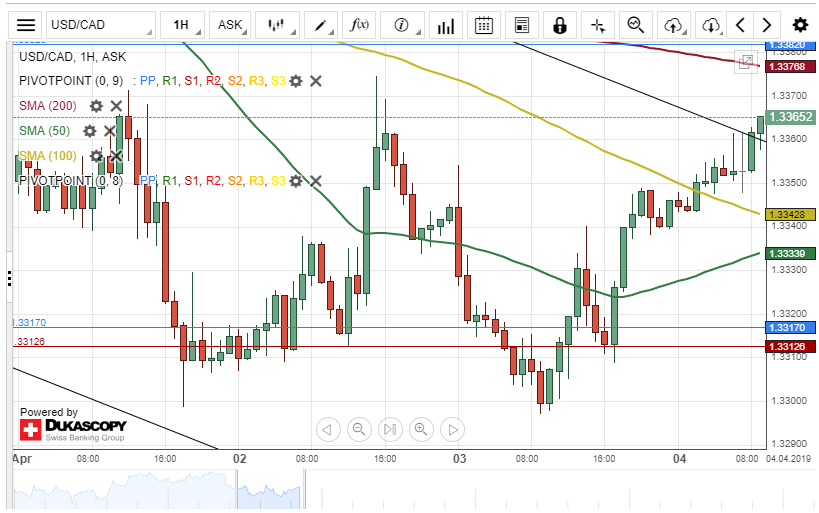Go to next with right chevron

click(767, 25)
